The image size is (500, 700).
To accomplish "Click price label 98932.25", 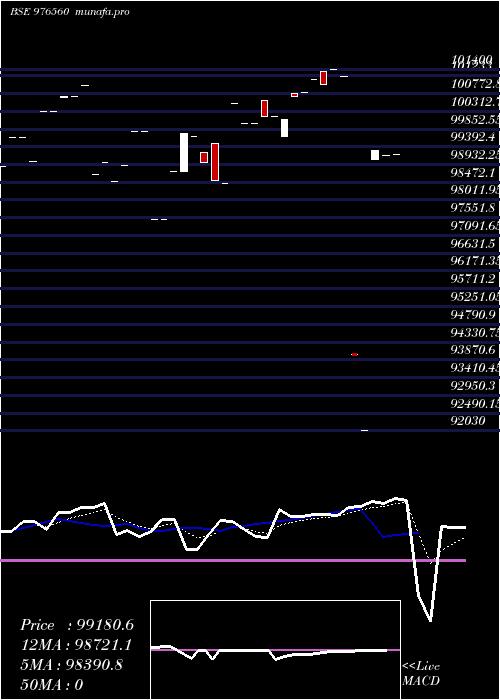I will coord(475,155).
